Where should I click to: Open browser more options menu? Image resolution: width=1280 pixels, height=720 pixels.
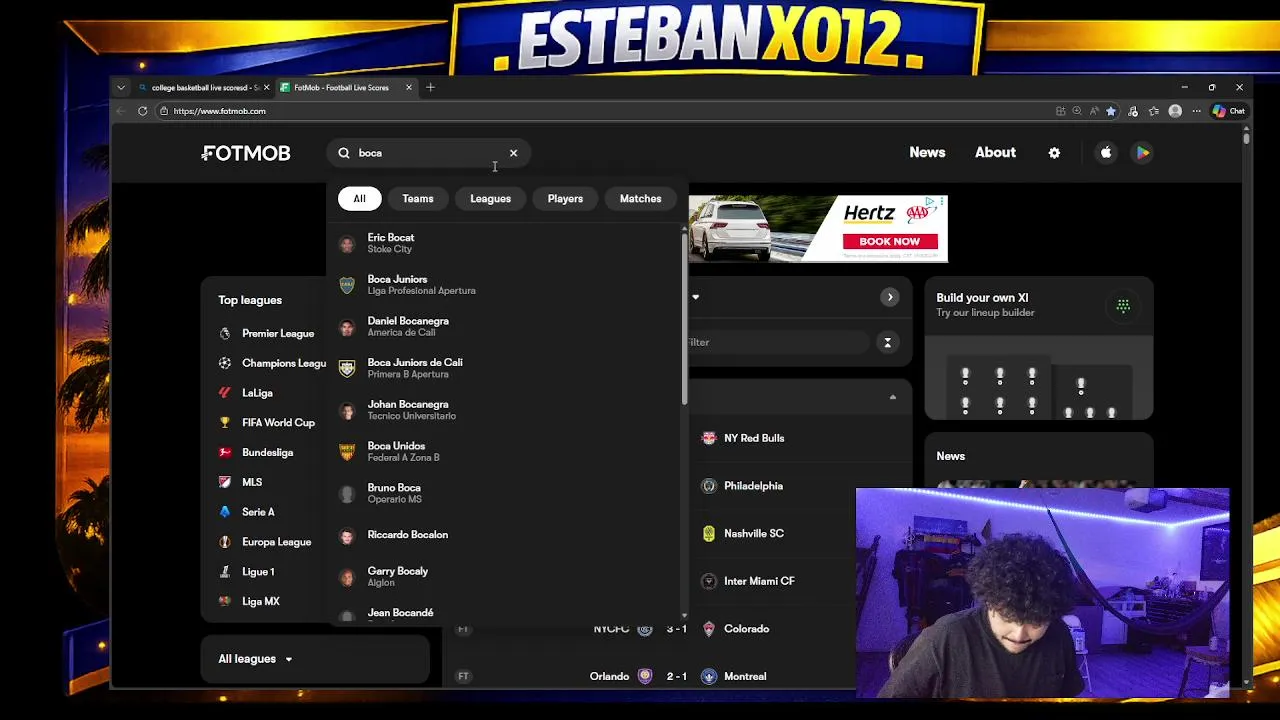1196,111
